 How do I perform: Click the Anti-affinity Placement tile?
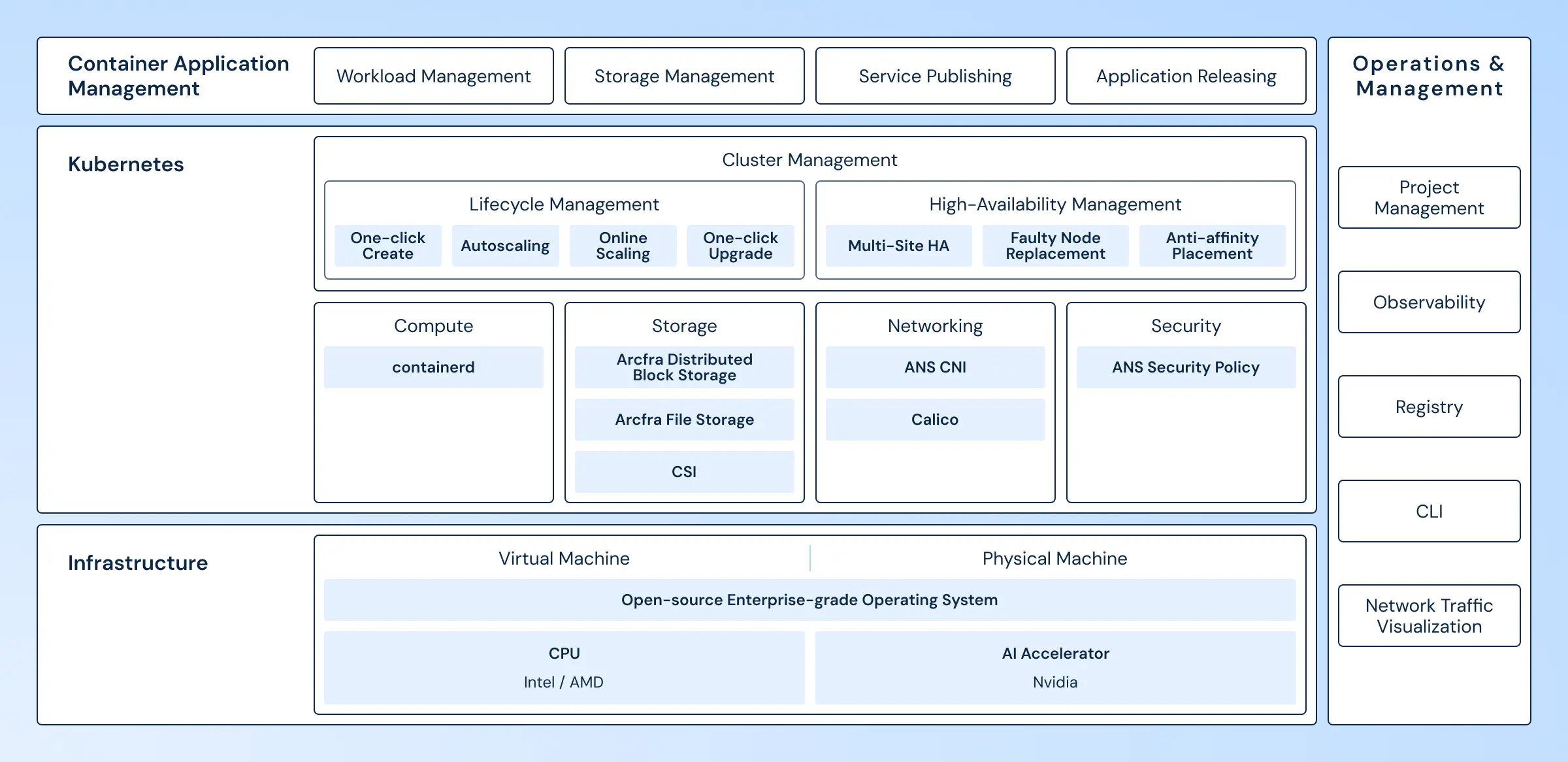(x=1212, y=246)
